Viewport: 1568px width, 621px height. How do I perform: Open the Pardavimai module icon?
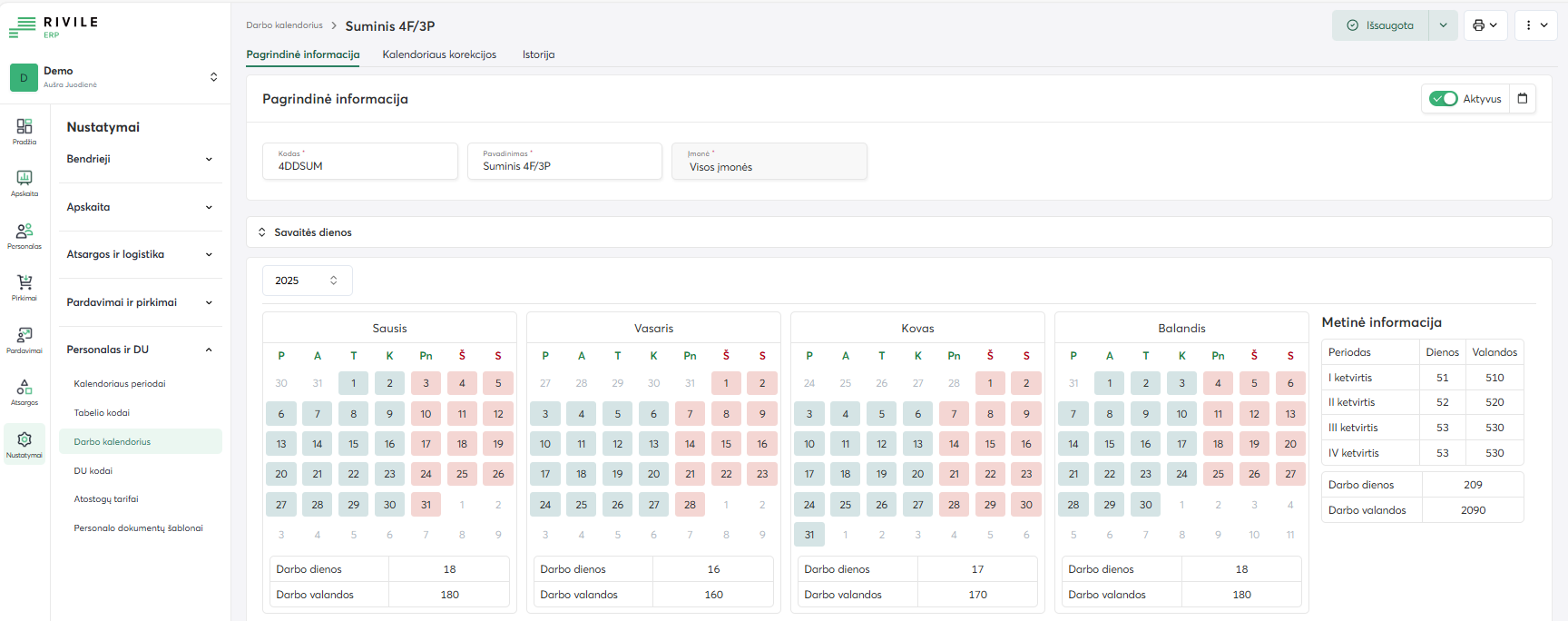click(24, 340)
